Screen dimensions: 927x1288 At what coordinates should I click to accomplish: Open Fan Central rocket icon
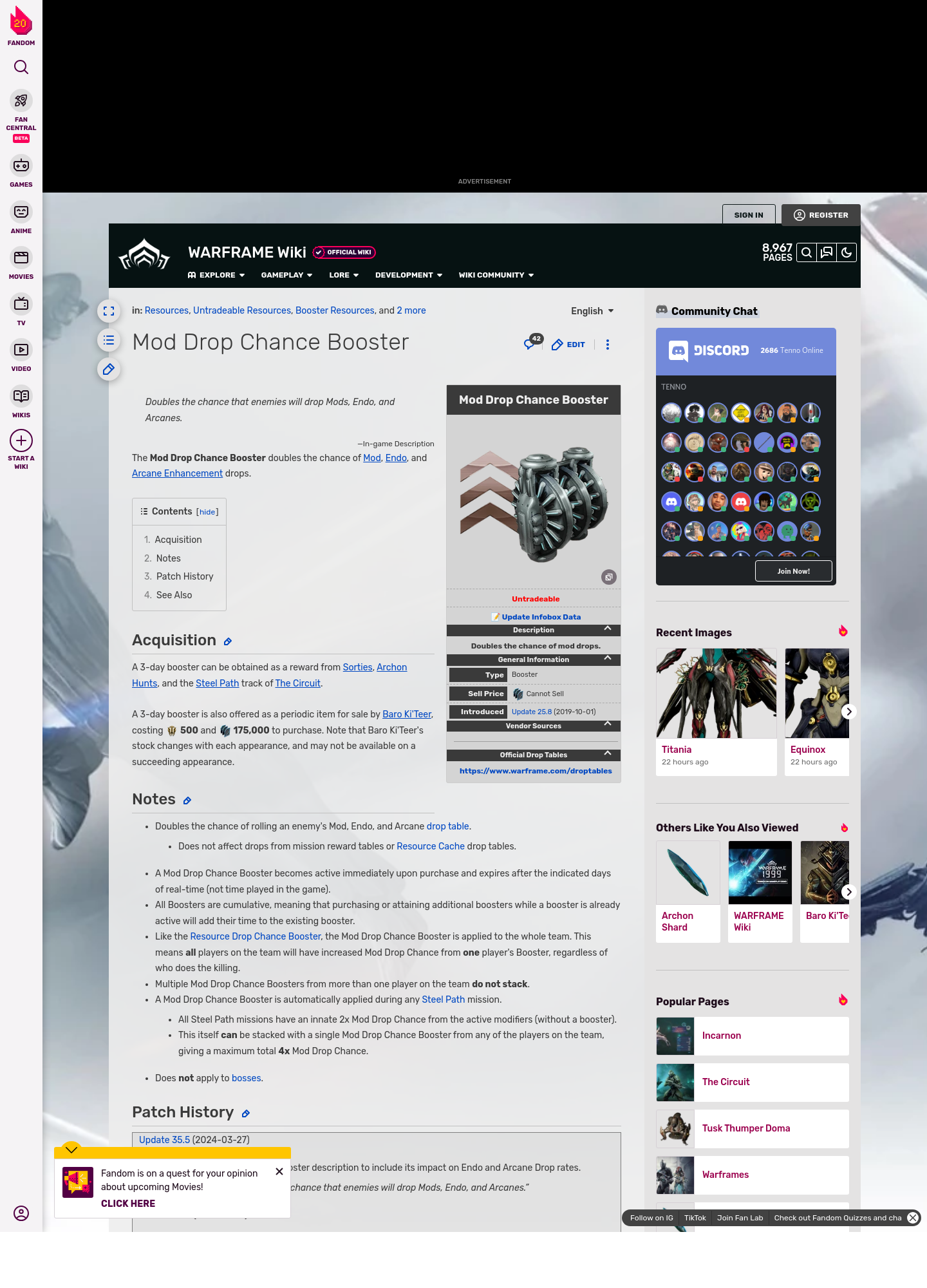(21, 101)
